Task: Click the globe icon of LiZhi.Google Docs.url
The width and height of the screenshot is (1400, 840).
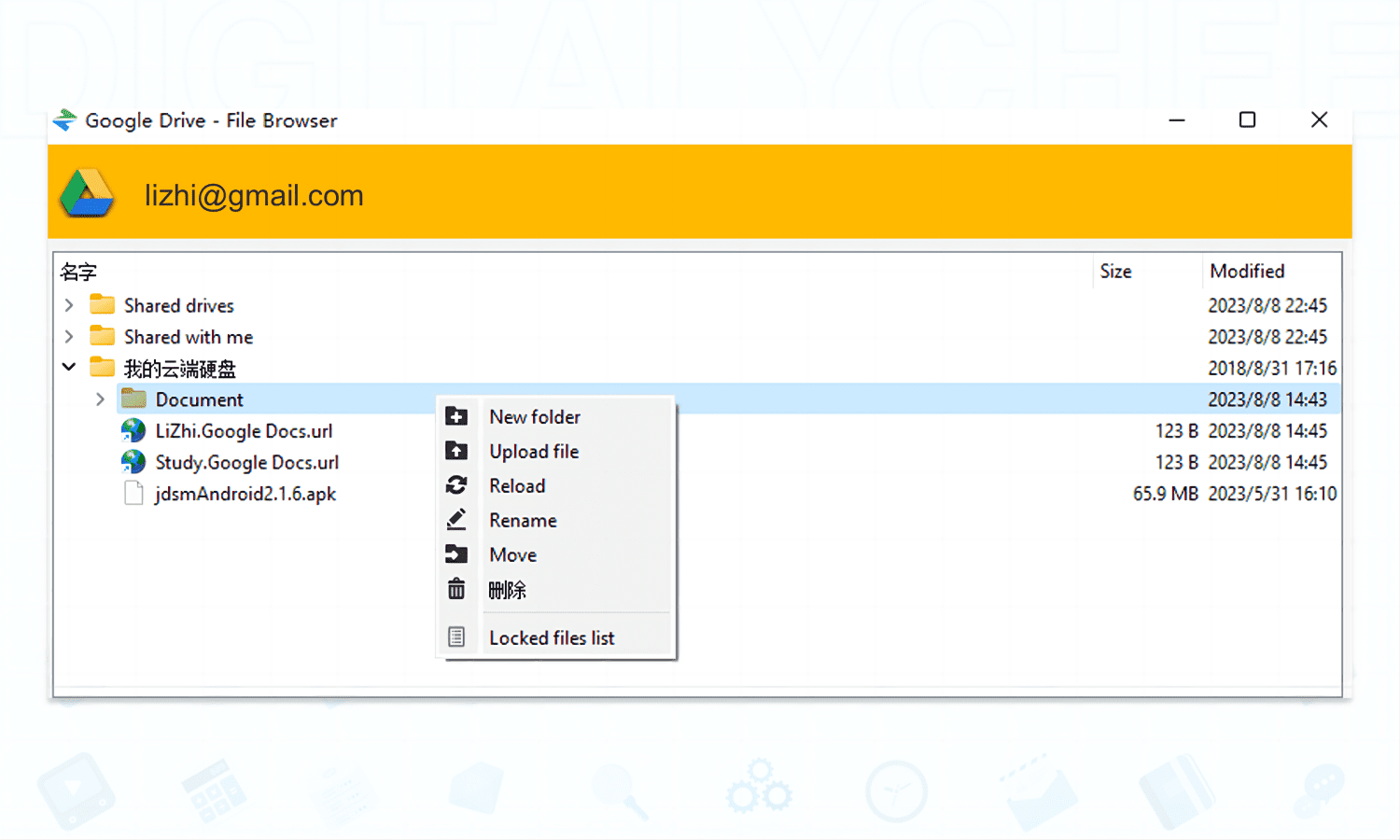Action: click(133, 430)
